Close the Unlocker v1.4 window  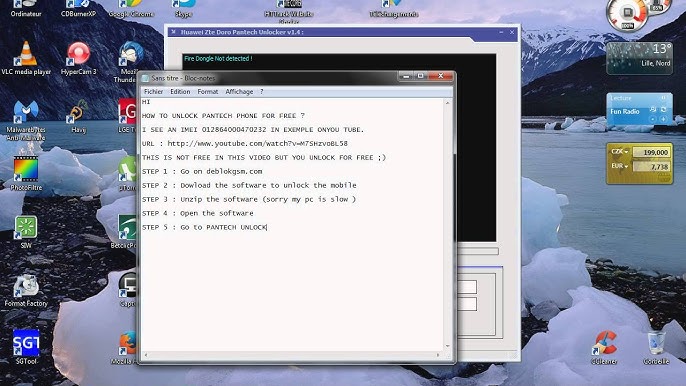512,32
